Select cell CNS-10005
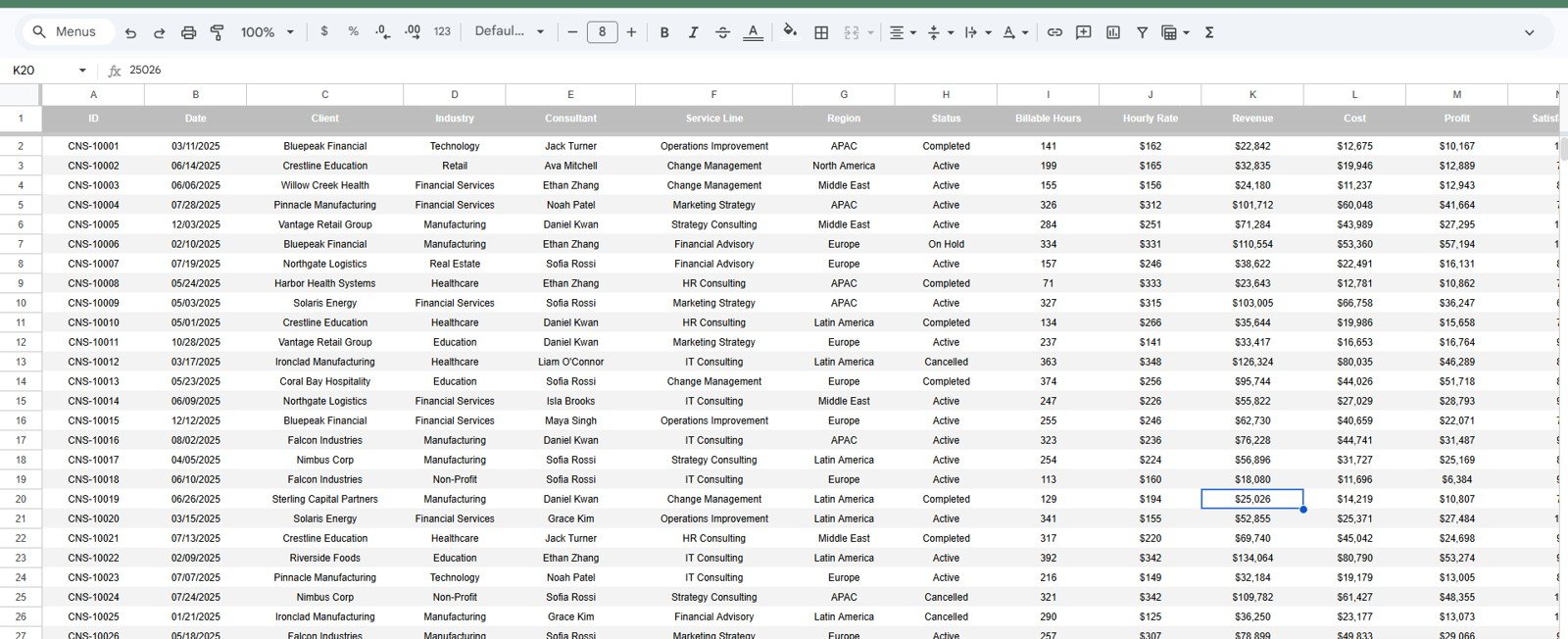This screenshot has width=1568, height=639. click(x=93, y=224)
